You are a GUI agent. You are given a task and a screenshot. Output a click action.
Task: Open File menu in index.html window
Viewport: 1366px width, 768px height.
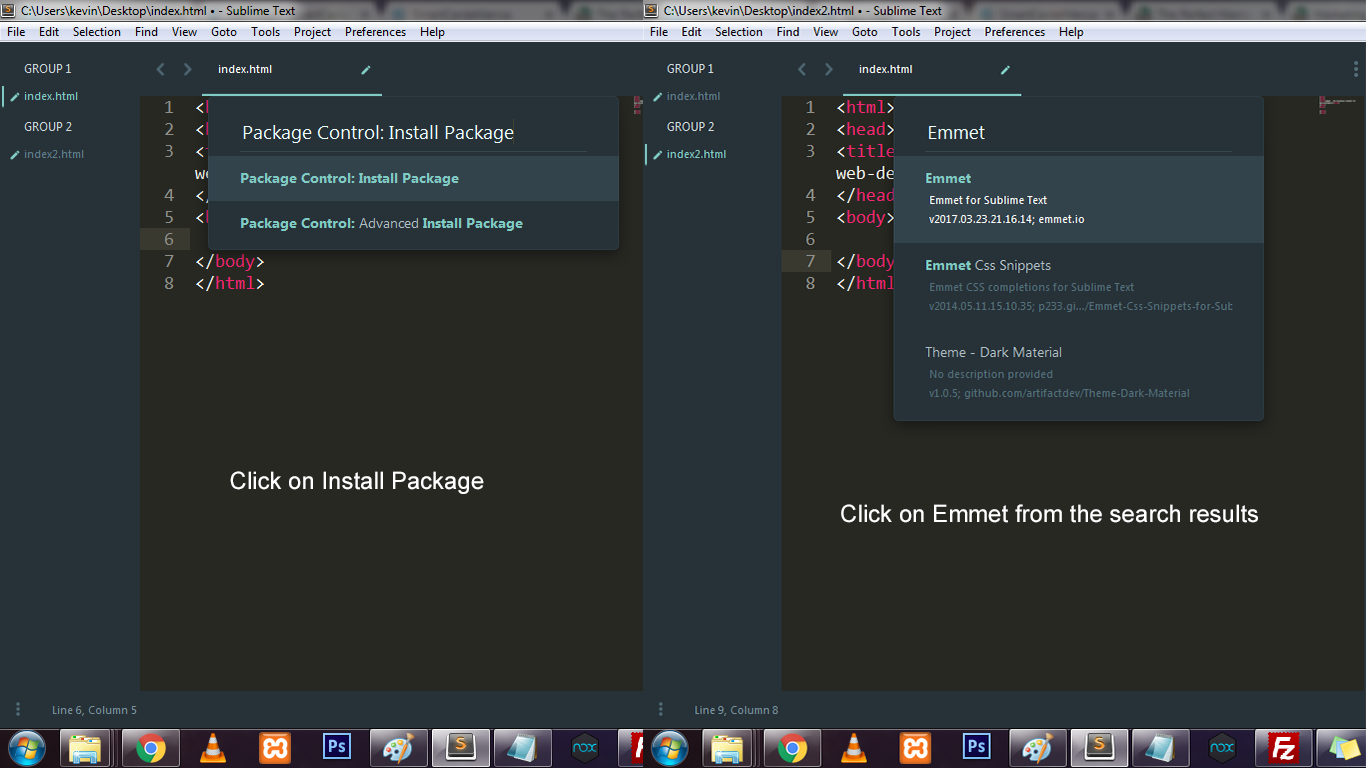tap(16, 32)
